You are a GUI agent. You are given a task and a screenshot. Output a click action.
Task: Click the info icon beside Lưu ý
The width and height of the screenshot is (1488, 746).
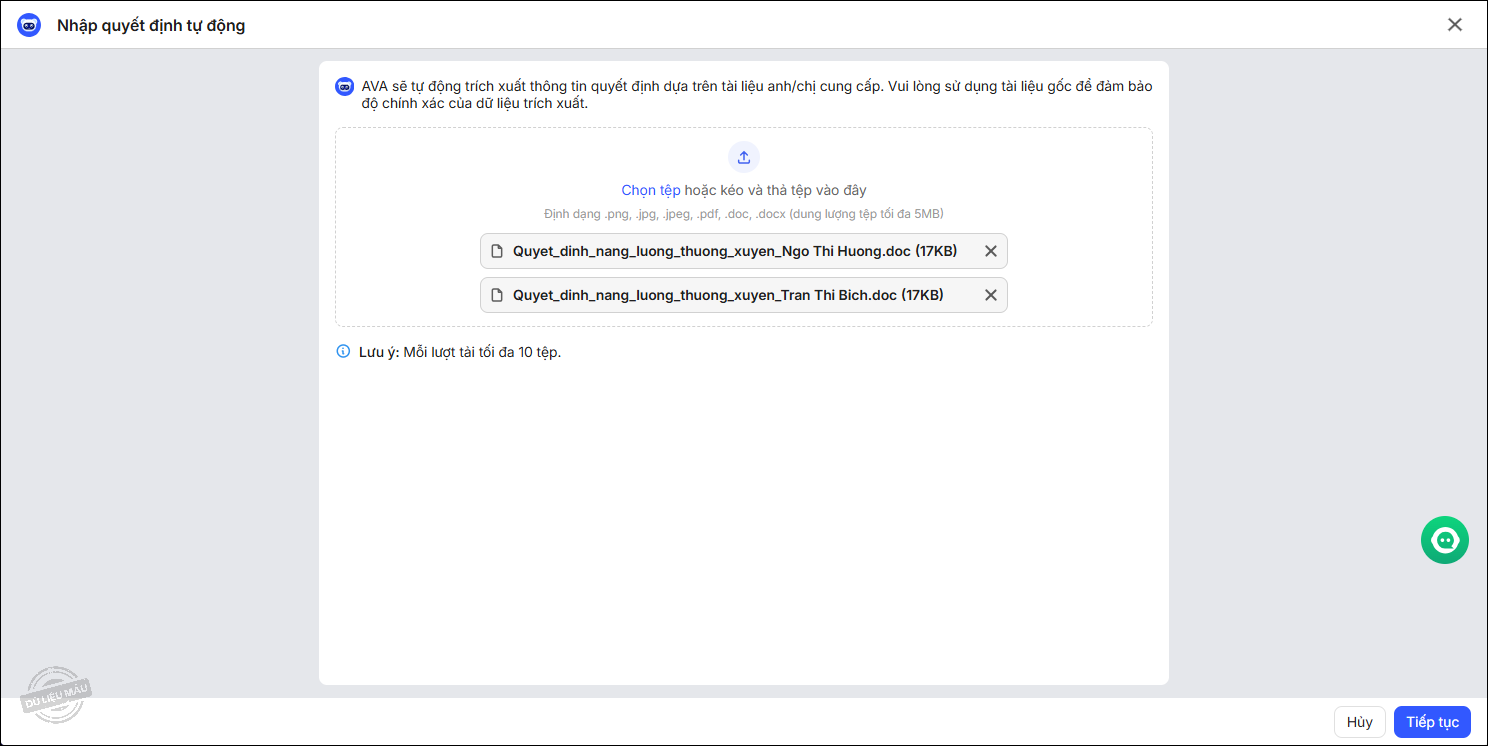pos(343,352)
